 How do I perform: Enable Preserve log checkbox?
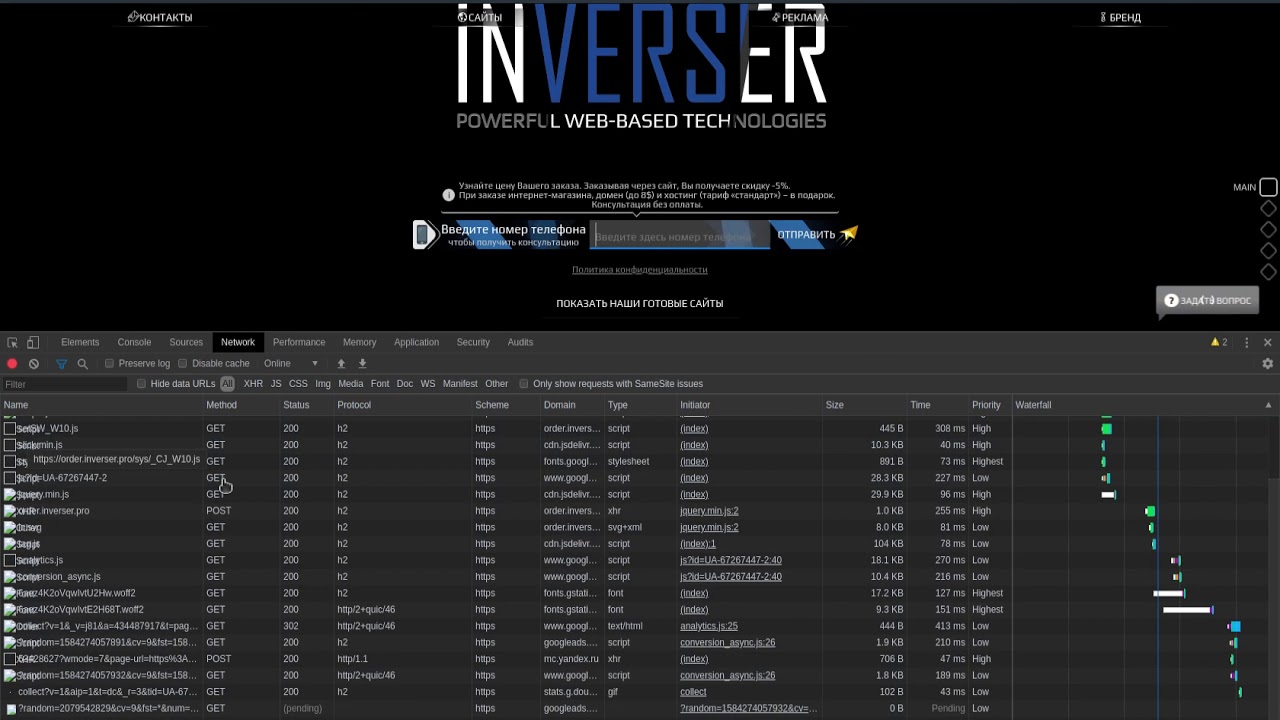(x=110, y=364)
